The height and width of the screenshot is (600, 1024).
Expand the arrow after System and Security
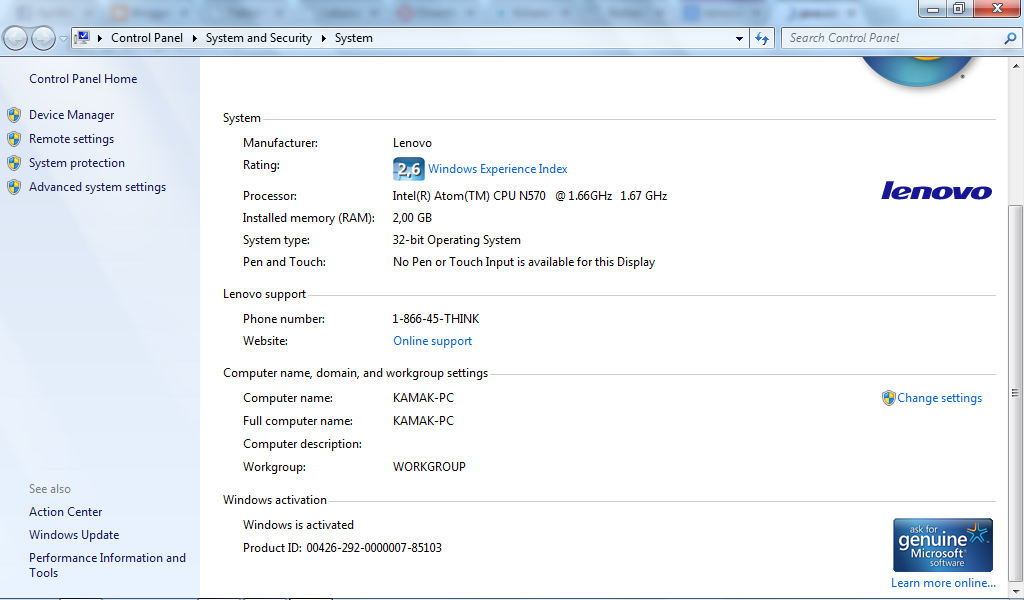323,39
